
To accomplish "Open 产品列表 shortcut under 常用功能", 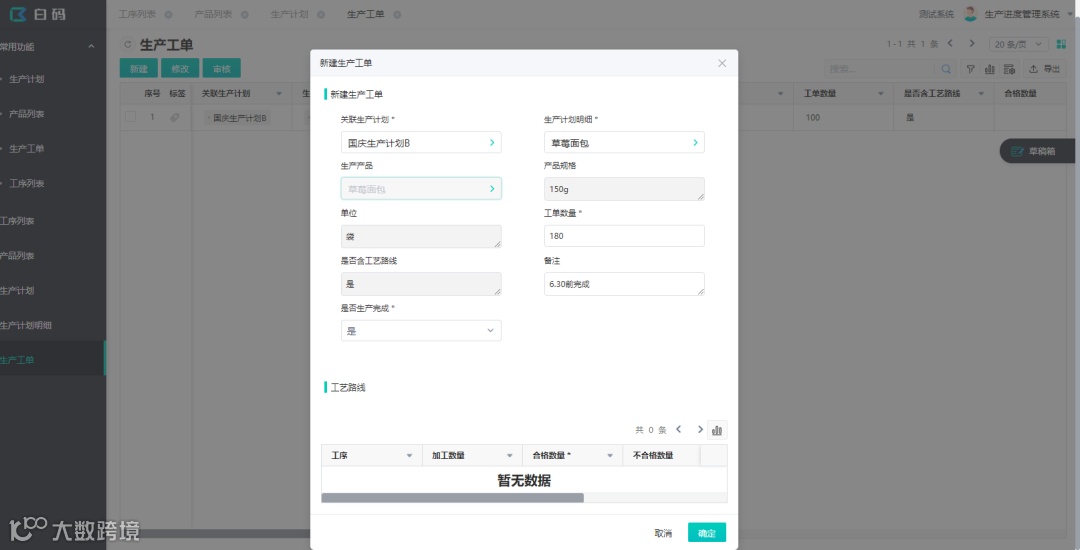I will point(27,114).
